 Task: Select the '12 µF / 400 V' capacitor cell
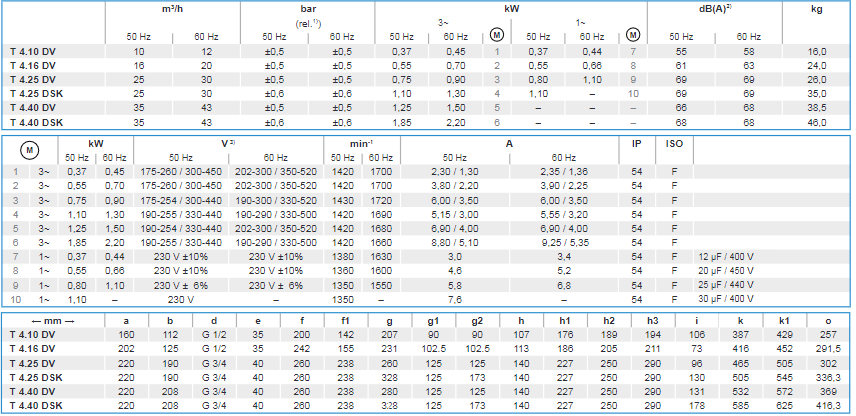point(724,256)
